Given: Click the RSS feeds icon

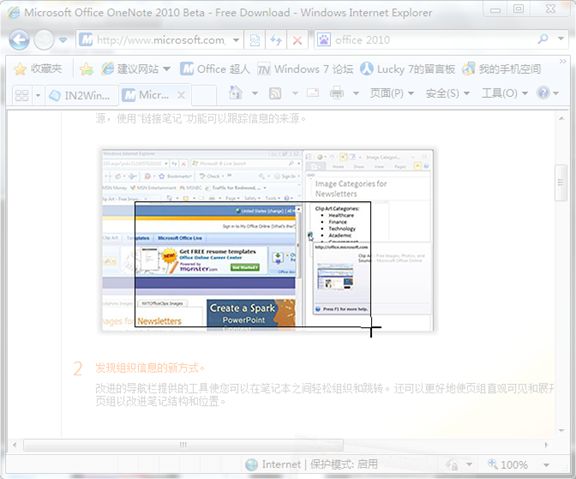Looking at the screenshot, I should [276, 93].
